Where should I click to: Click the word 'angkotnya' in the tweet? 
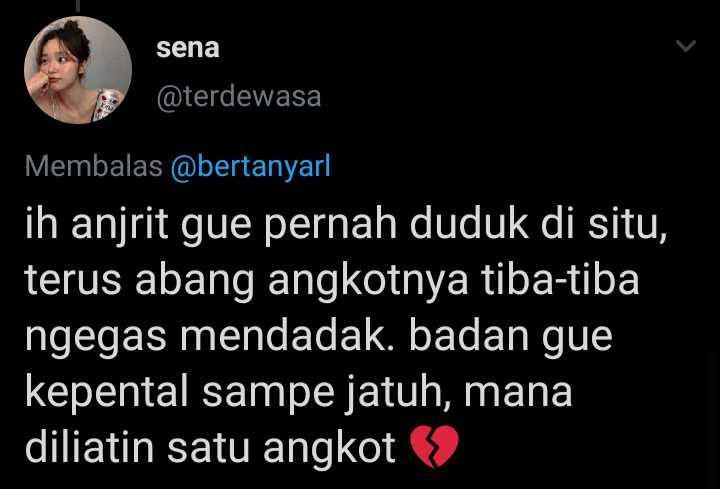(368, 282)
